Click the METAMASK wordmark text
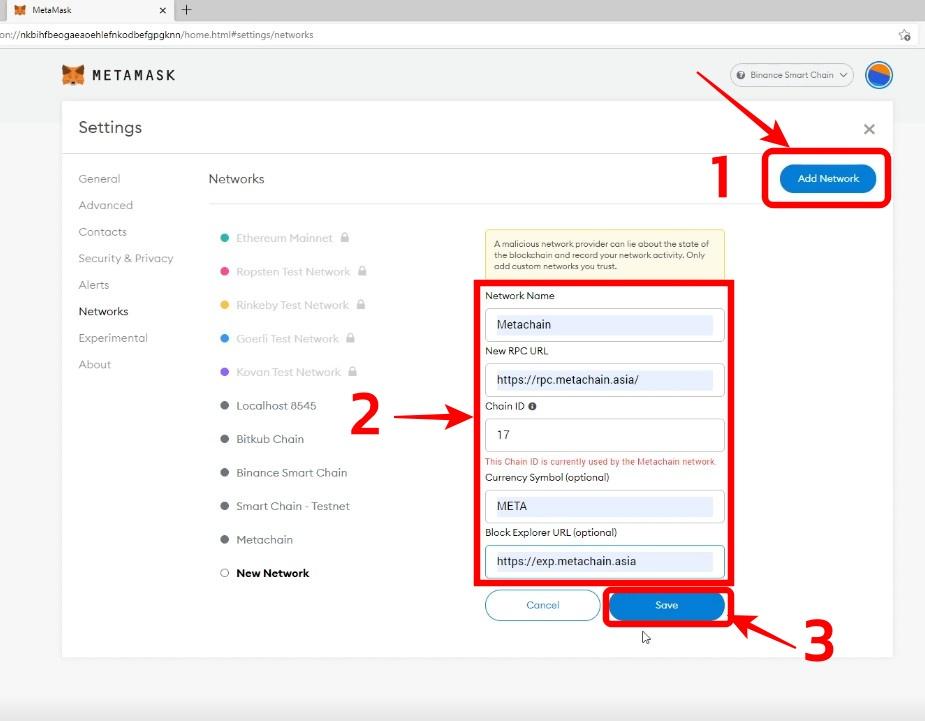Image resolution: width=925 pixels, height=721 pixels. 134,76
